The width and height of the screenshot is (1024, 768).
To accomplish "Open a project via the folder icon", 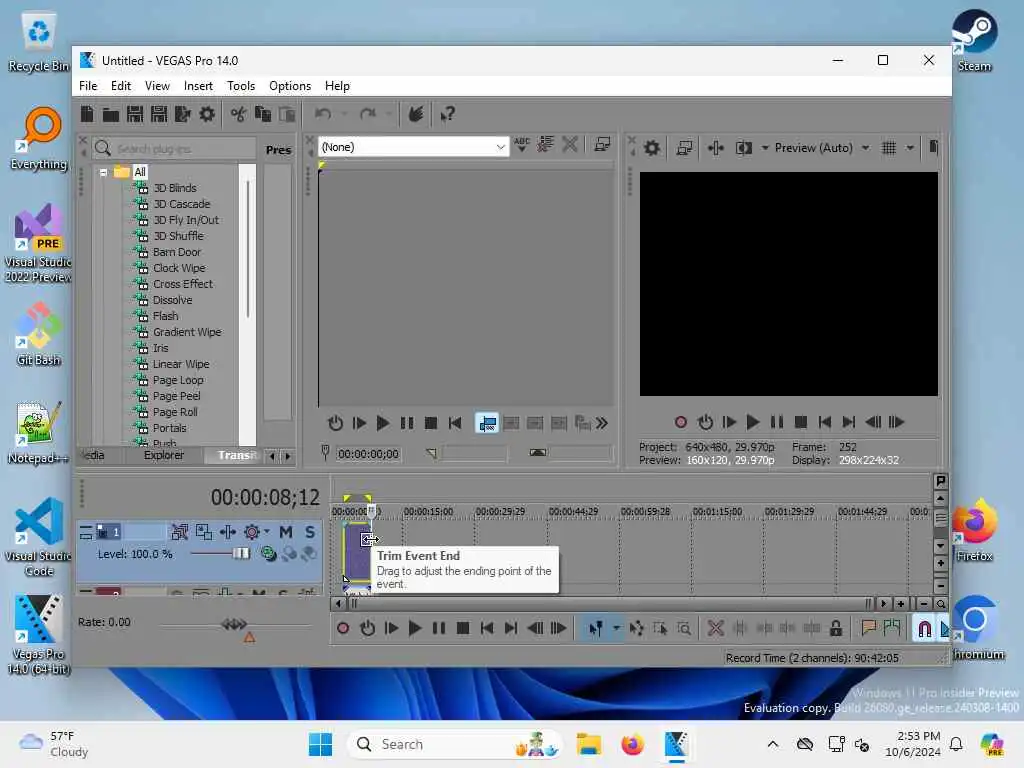I will coord(111,115).
